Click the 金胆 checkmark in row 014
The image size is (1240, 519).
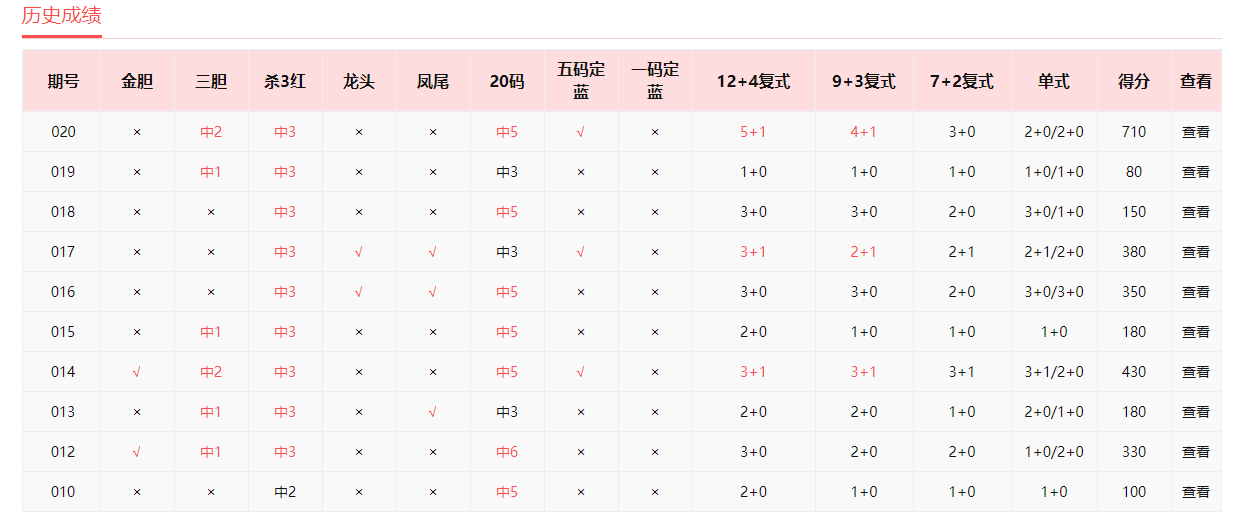point(137,372)
